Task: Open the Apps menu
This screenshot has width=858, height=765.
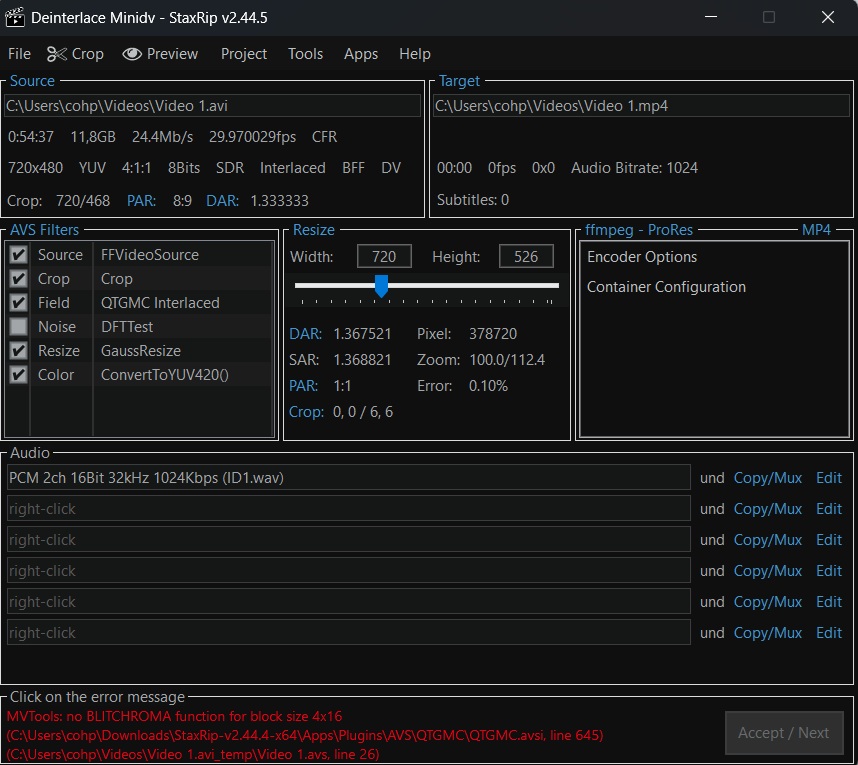Action: point(360,54)
